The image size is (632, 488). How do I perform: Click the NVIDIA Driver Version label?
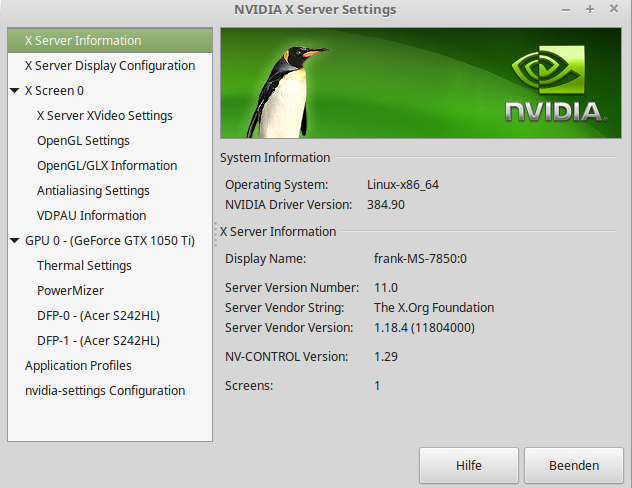point(289,205)
